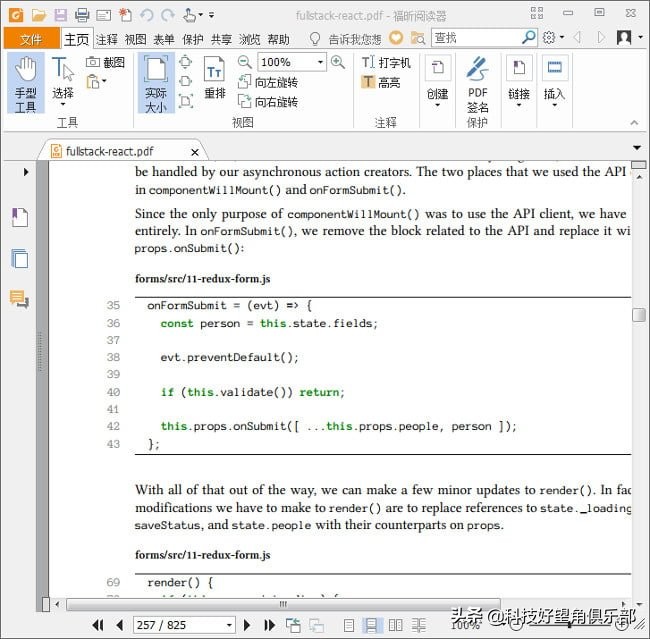Rotate the page right (向右旋转)
650x639 pixels.
[x=268, y=102]
